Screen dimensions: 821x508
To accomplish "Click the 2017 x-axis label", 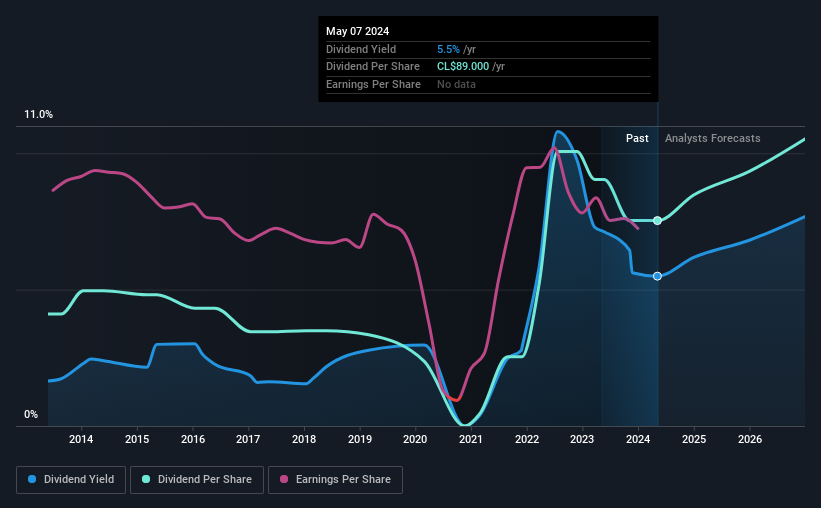I will [x=248, y=439].
